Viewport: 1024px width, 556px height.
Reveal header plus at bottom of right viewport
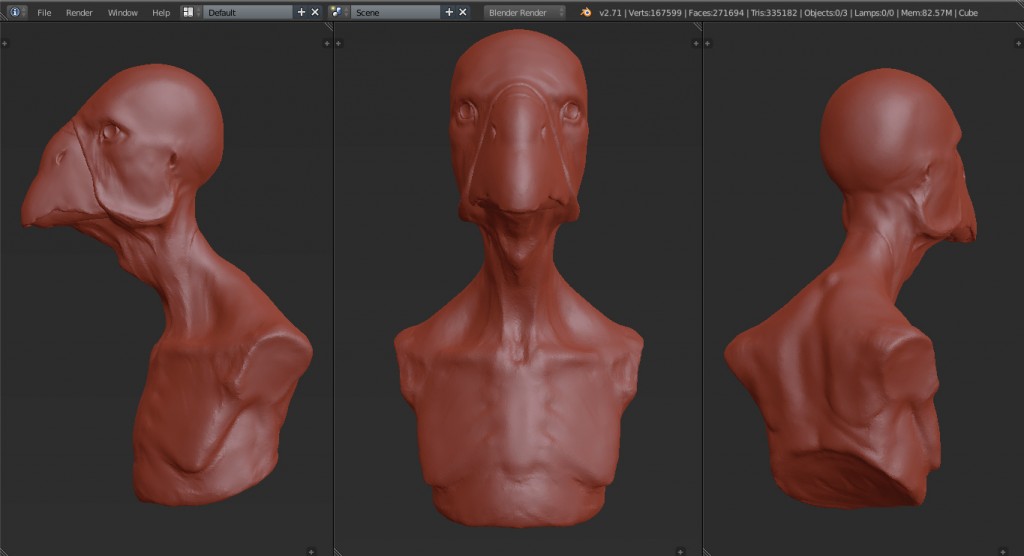click(1003, 551)
